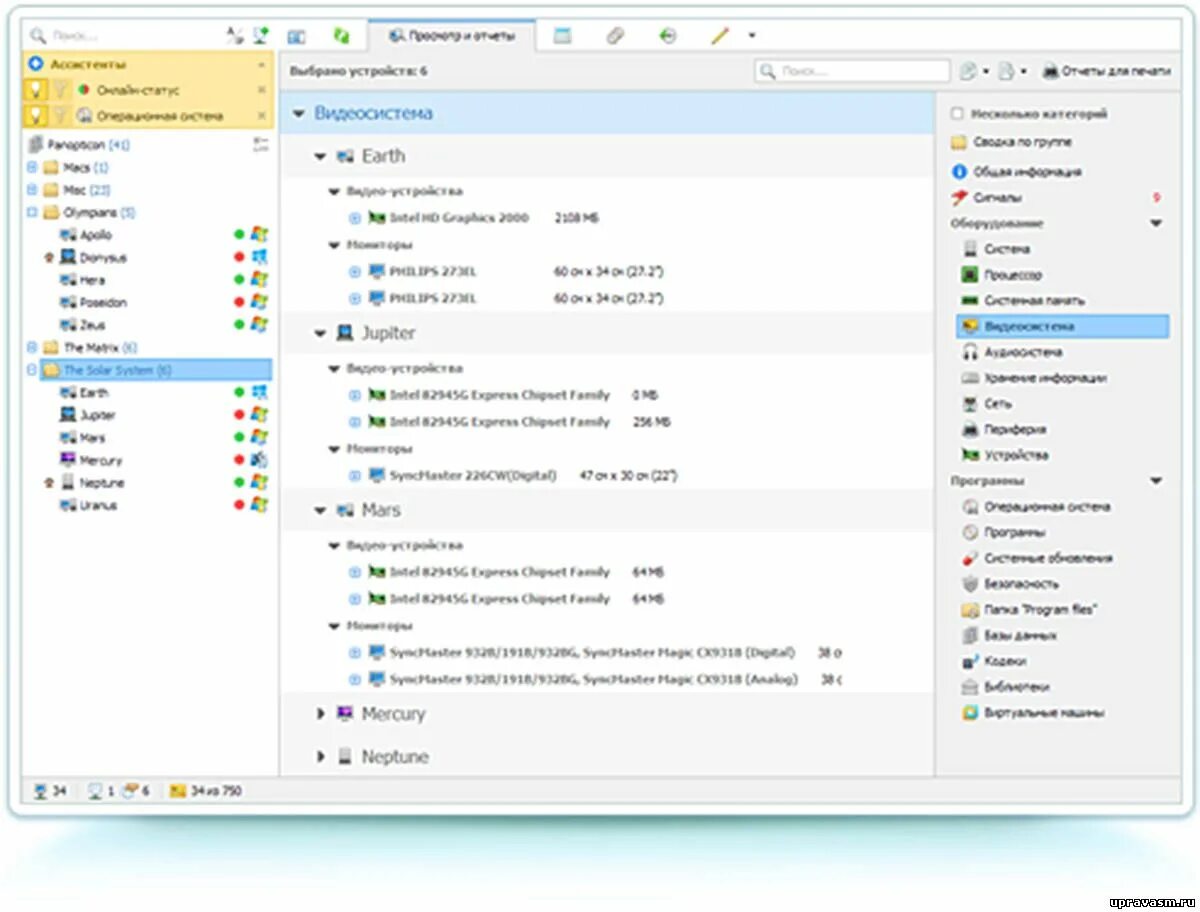Open the green back-arrow icon tab
The width and height of the screenshot is (1200, 912).
(668, 36)
